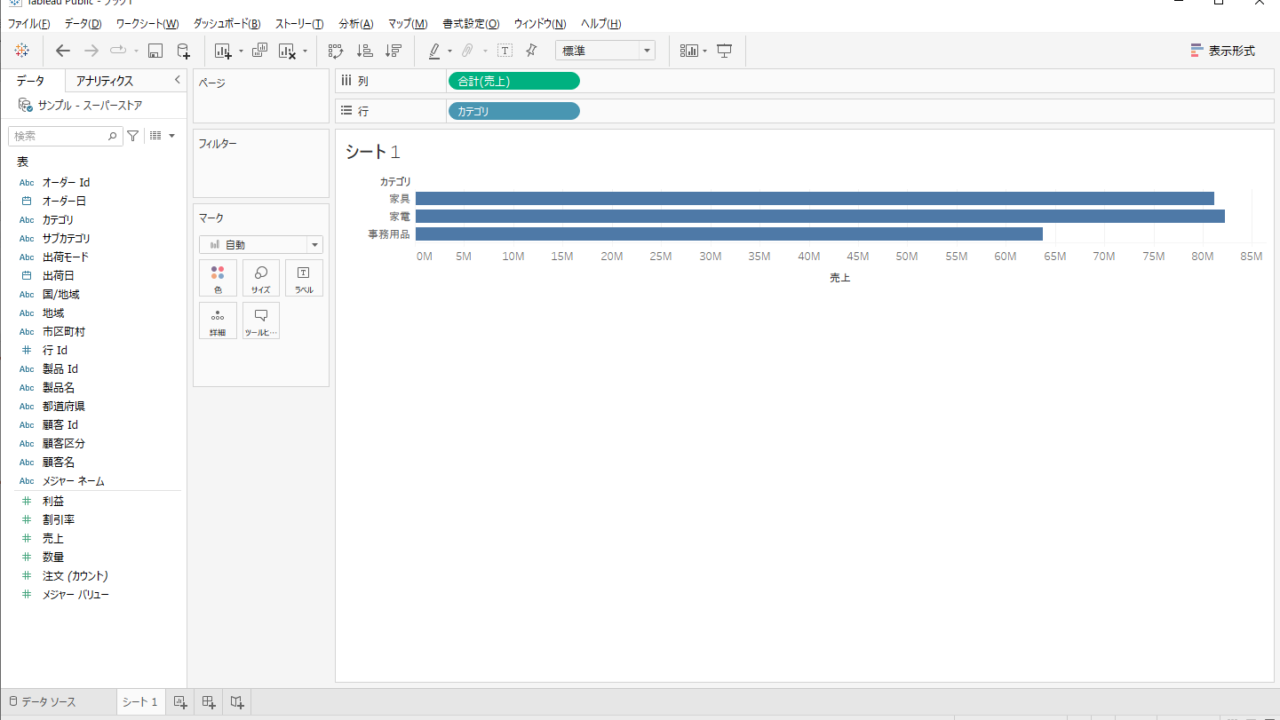Open the Tooltip marks card button
The height and width of the screenshot is (720, 1280).
tap(261, 320)
